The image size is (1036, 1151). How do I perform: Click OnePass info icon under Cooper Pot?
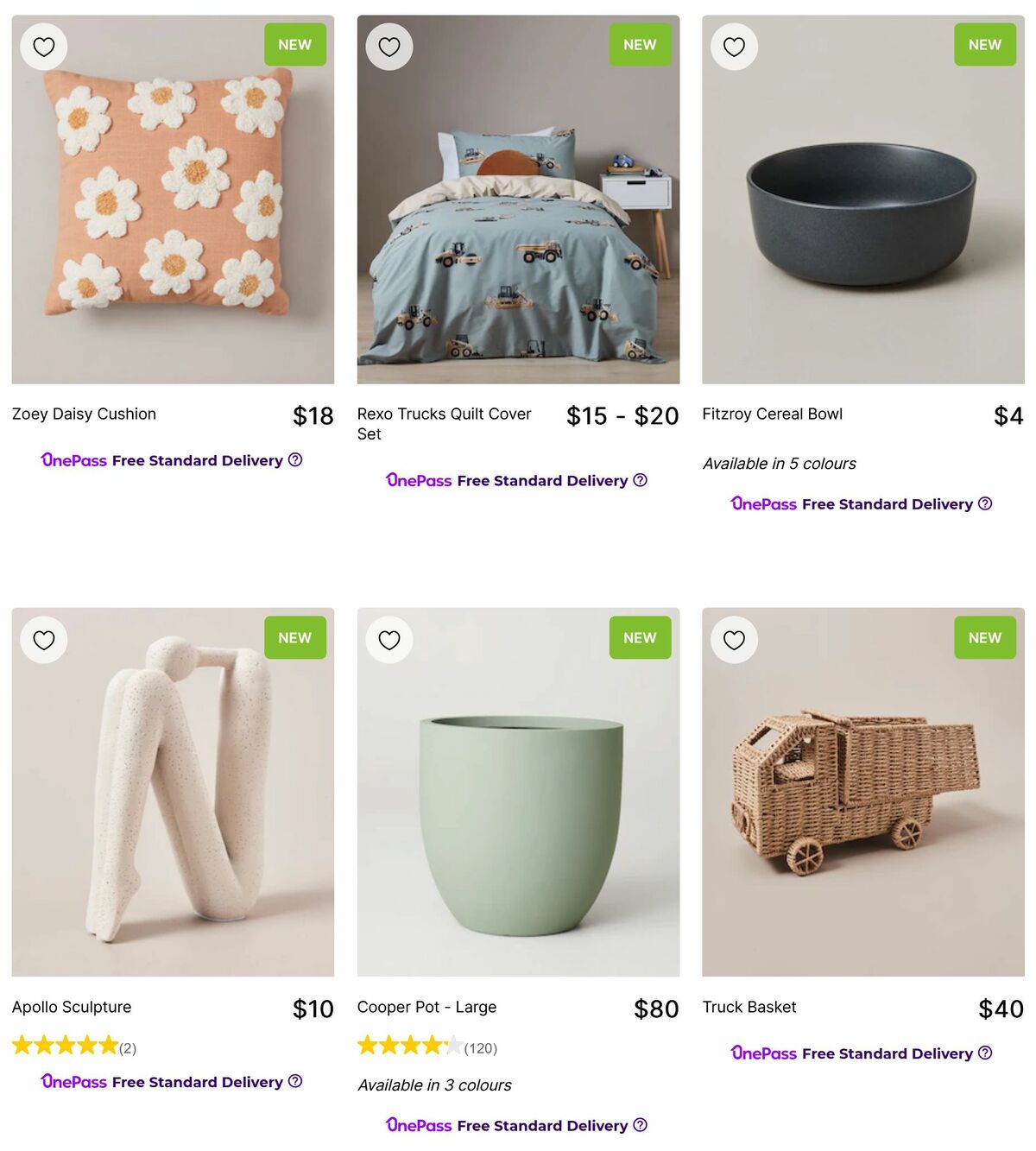click(641, 1125)
